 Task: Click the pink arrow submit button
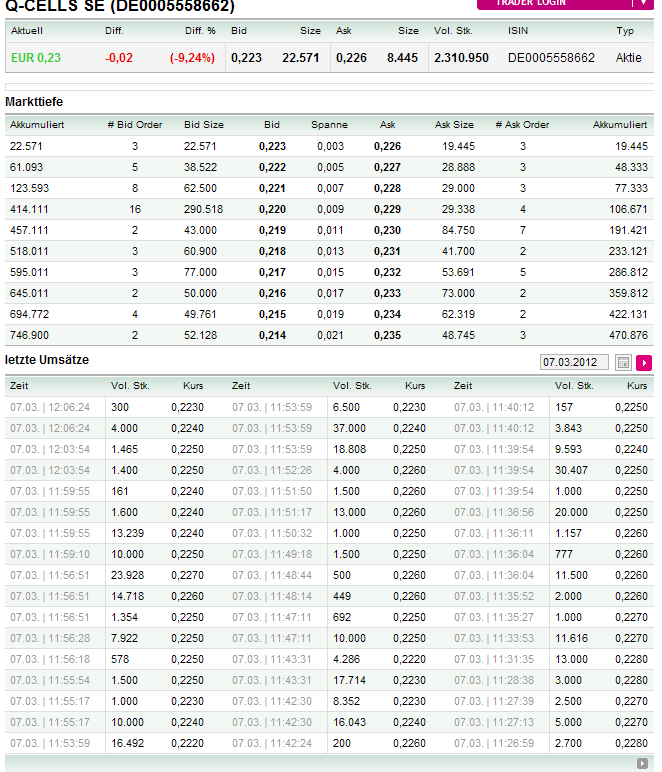(x=644, y=362)
